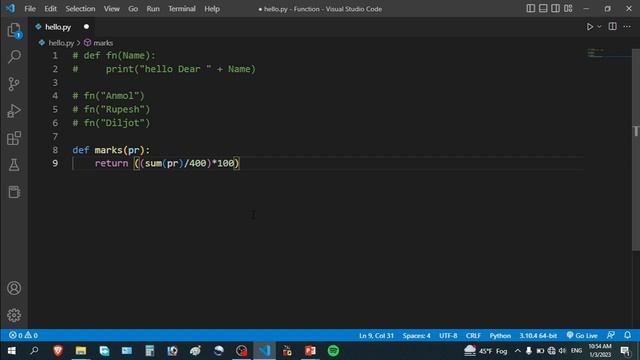This screenshot has width=640, height=360.
Task: Open the Search view in activity bar
Action: (14, 57)
